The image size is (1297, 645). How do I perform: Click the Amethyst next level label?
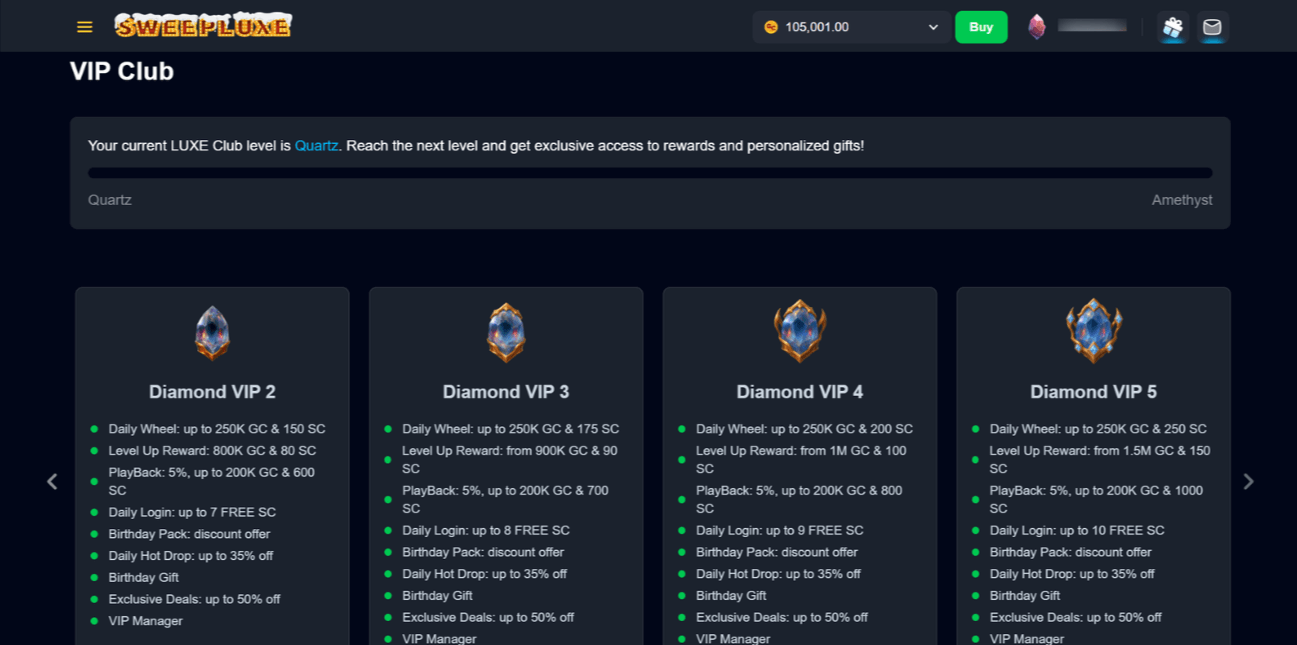tap(1181, 200)
